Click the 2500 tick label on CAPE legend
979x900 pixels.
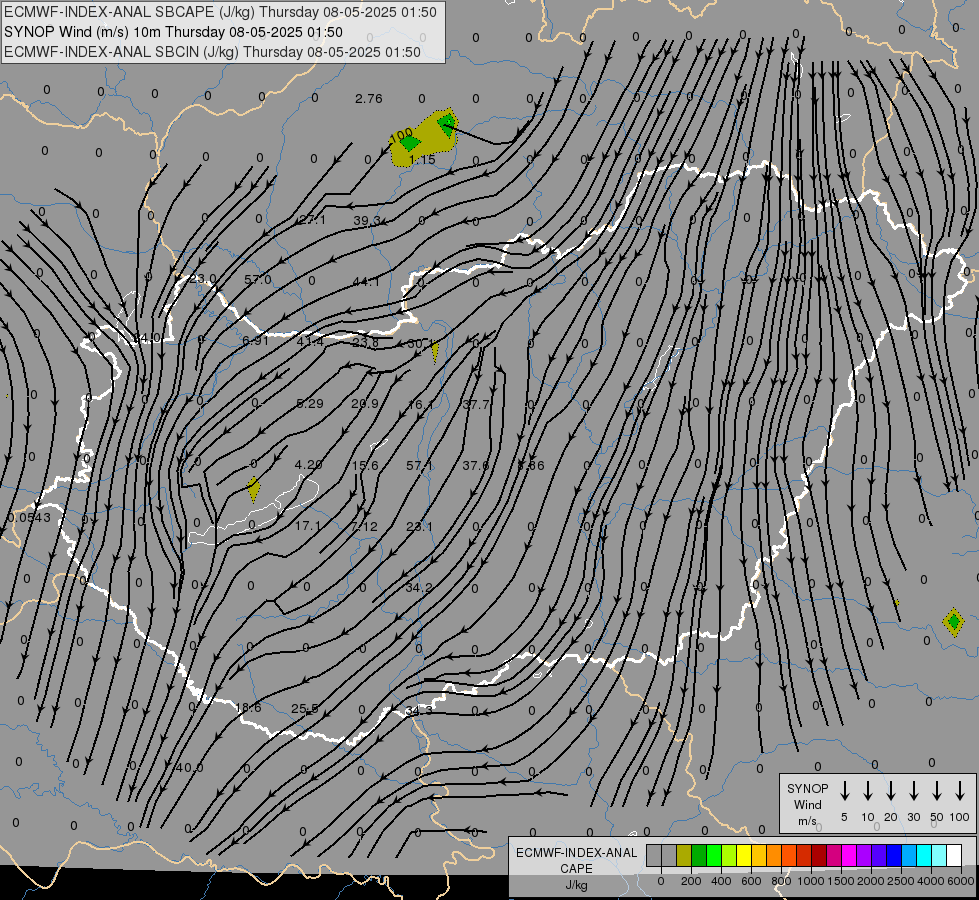900,881
